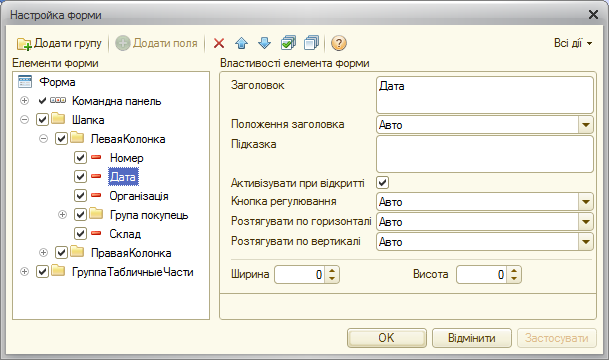This screenshot has width=609, height=360.
Task: Select the 'Група покупець' tree row
Action: click(x=149, y=215)
